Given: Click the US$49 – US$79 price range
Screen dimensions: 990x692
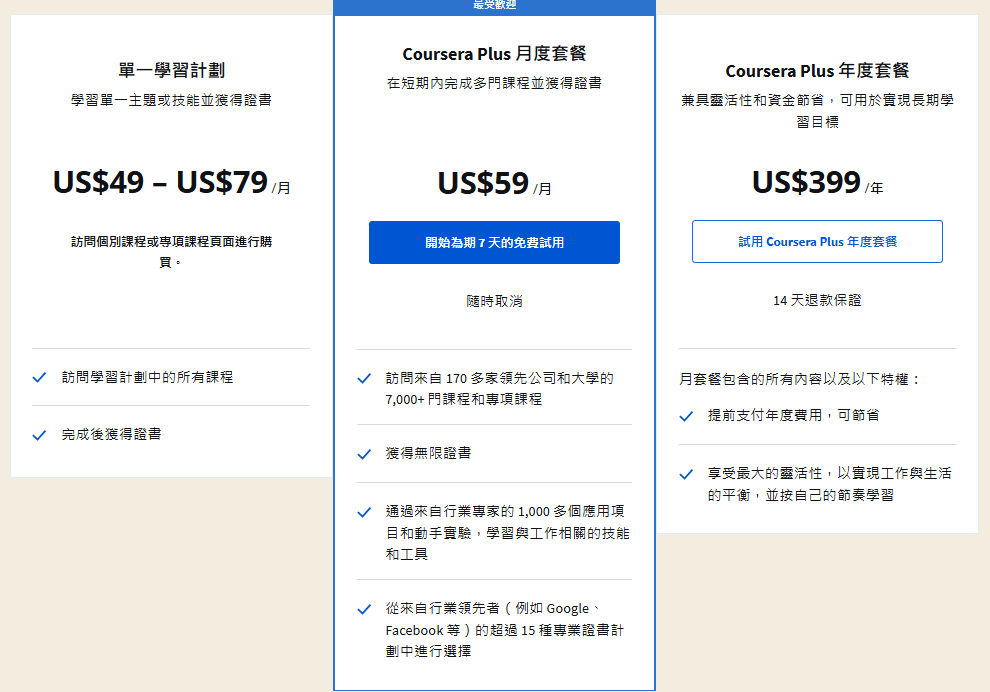Looking at the screenshot, I should point(160,182).
